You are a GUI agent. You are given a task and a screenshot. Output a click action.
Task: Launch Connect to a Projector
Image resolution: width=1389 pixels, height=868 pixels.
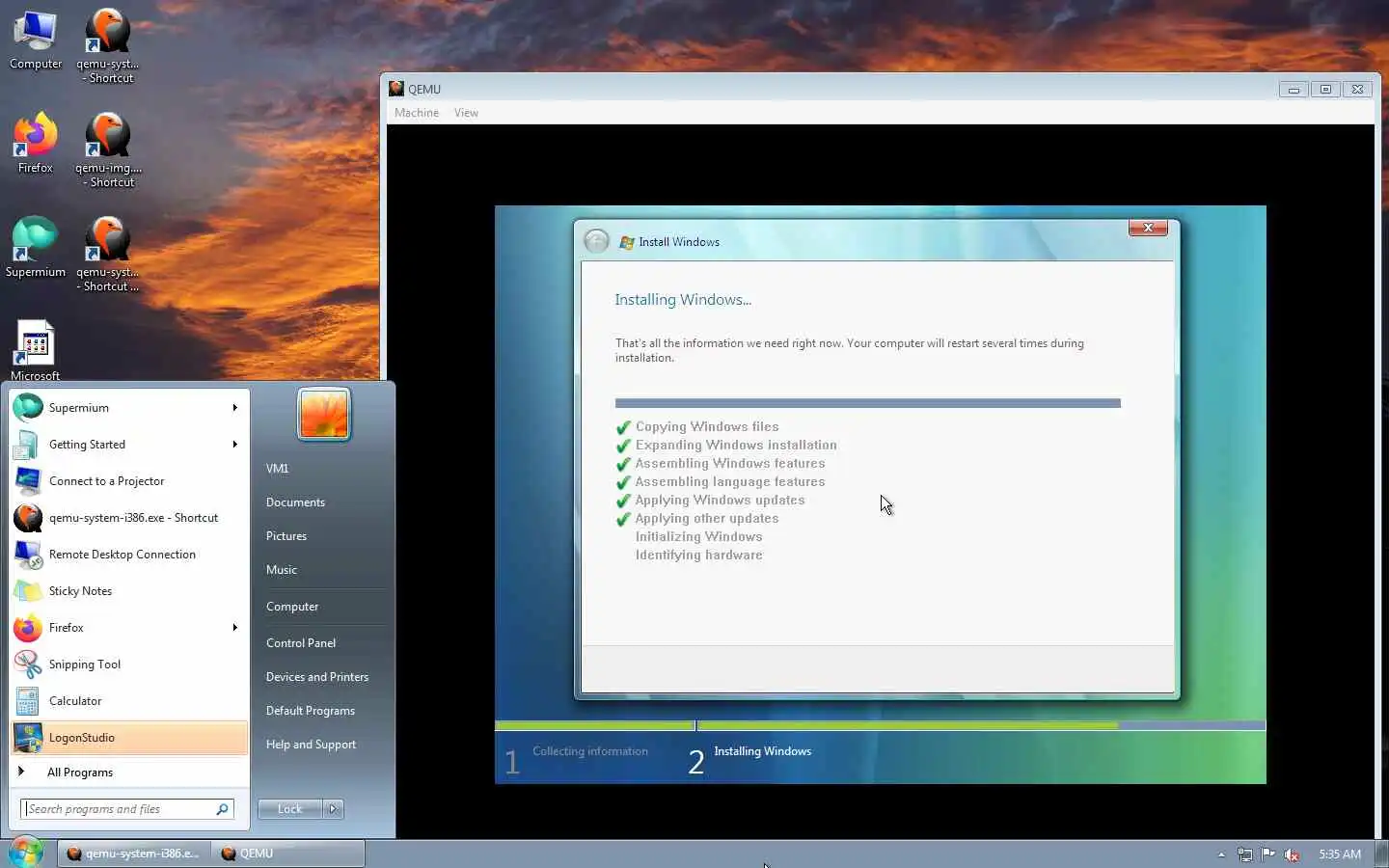(129, 481)
